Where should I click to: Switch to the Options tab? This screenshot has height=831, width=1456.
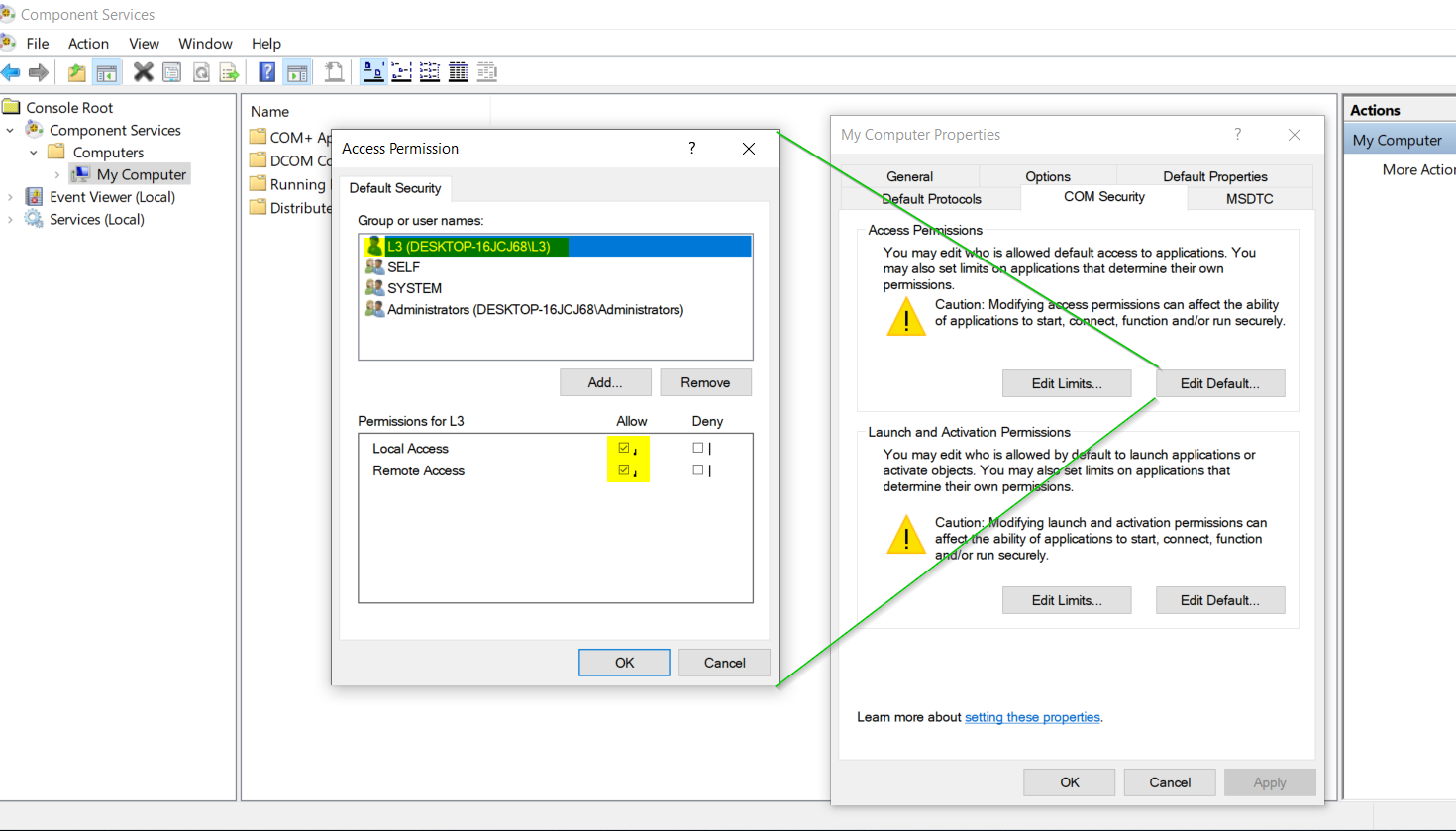(1048, 176)
